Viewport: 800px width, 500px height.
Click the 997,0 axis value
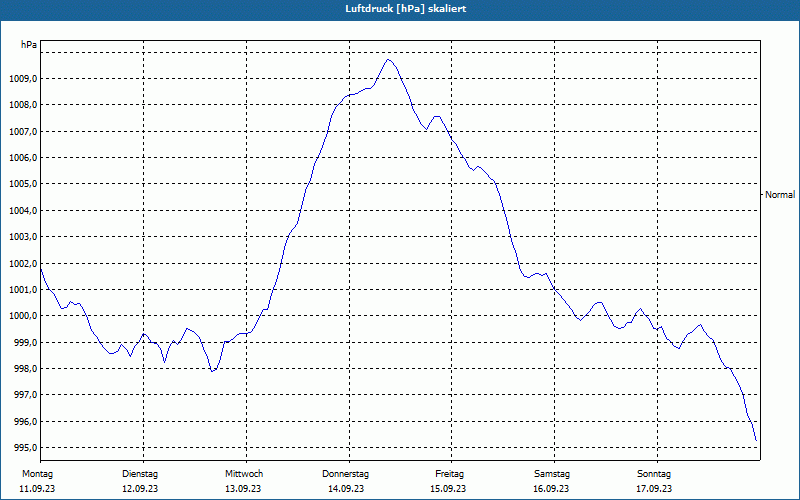[x=25, y=395]
